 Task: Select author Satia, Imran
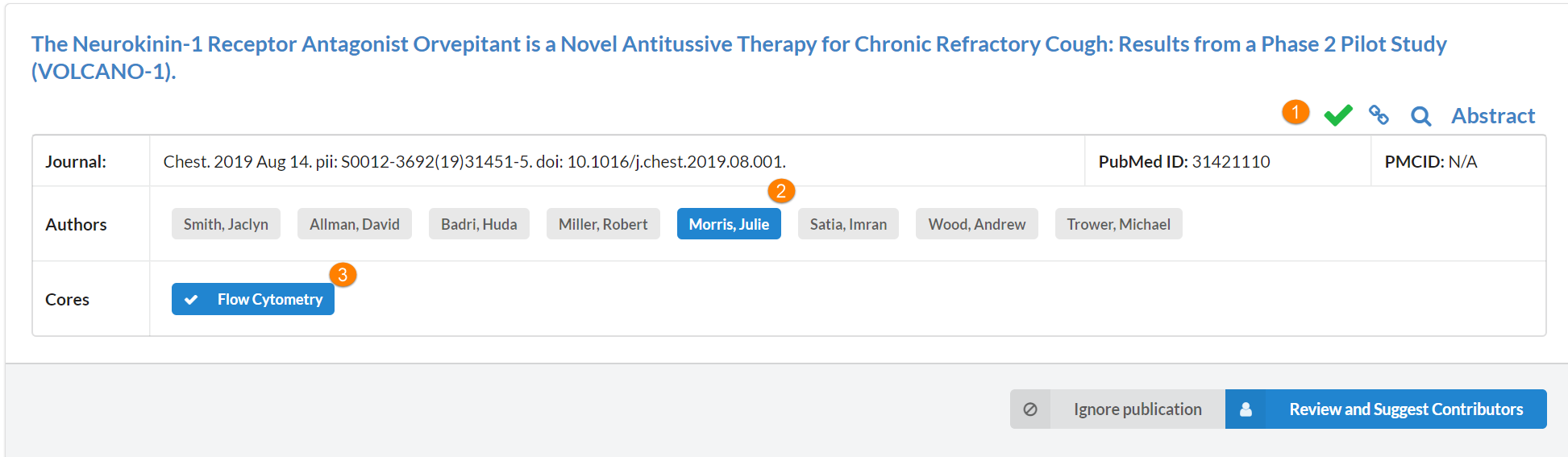848,224
